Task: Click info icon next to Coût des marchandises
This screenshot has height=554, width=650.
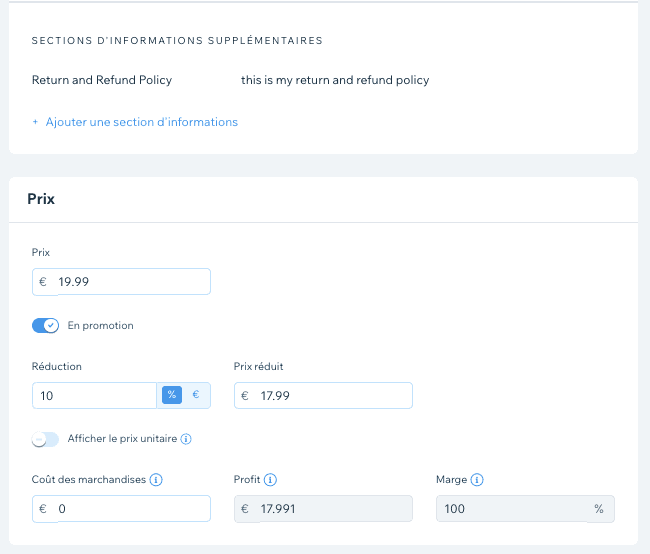Action: [x=156, y=480]
